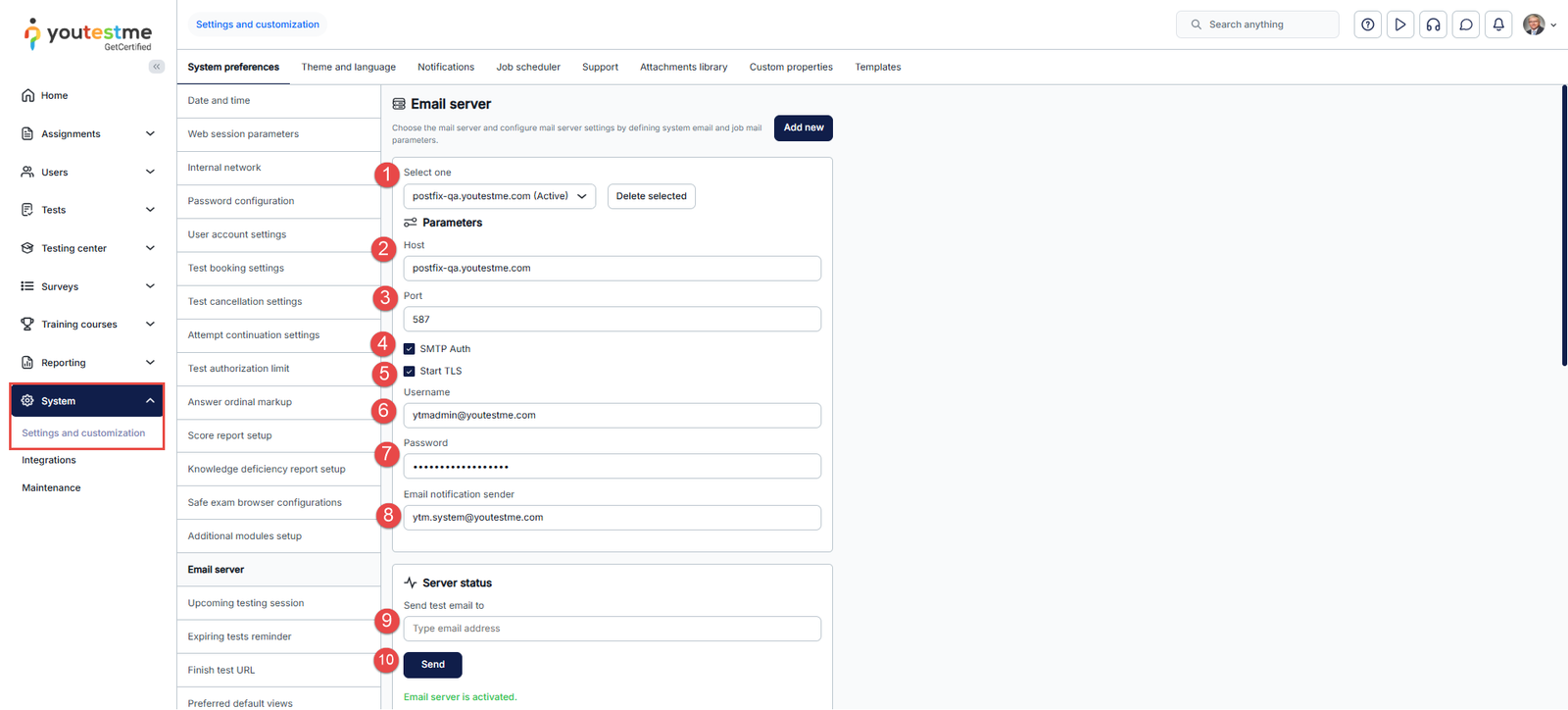Image resolution: width=1568 pixels, height=710 pixels.
Task: Switch to the Theme and language tab
Action: 349,67
